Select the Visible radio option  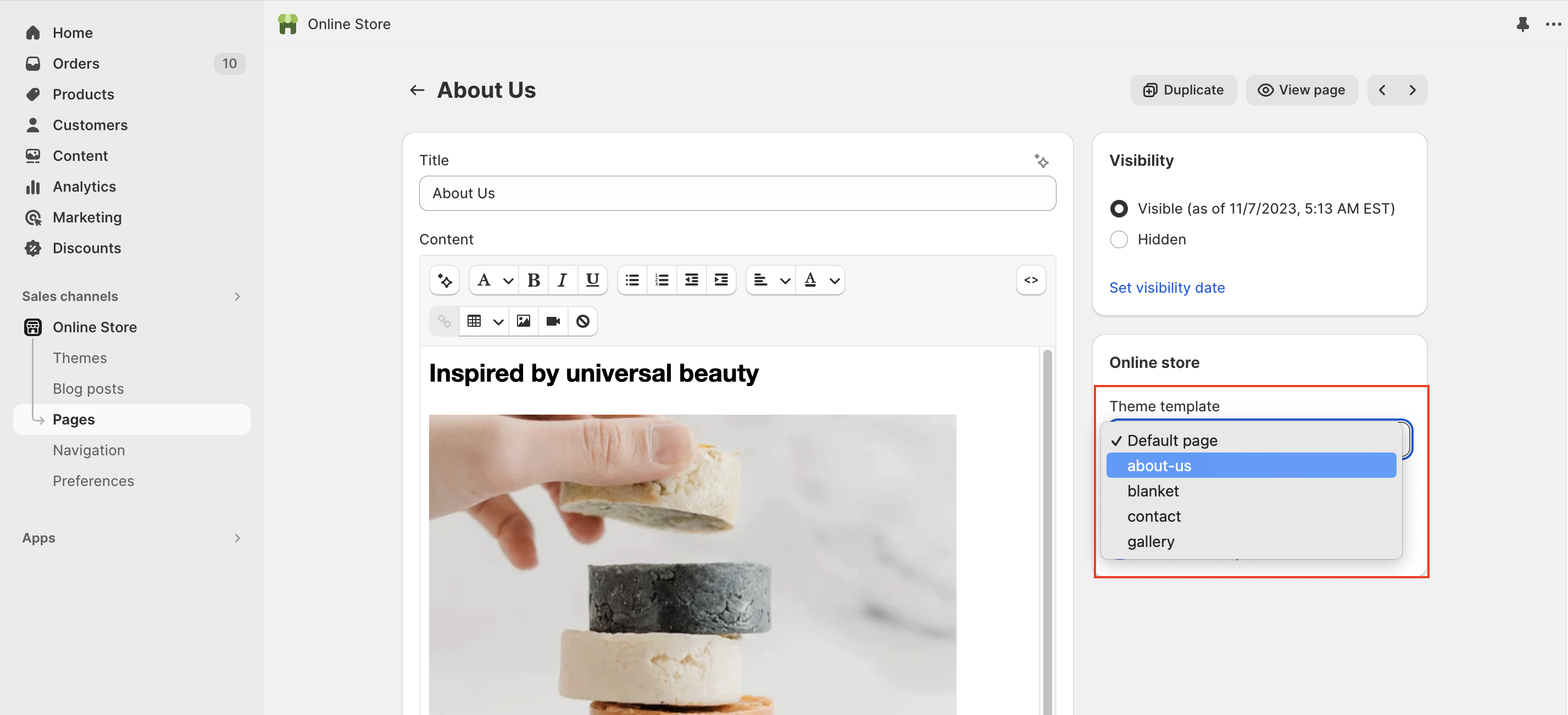(1118, 209)
